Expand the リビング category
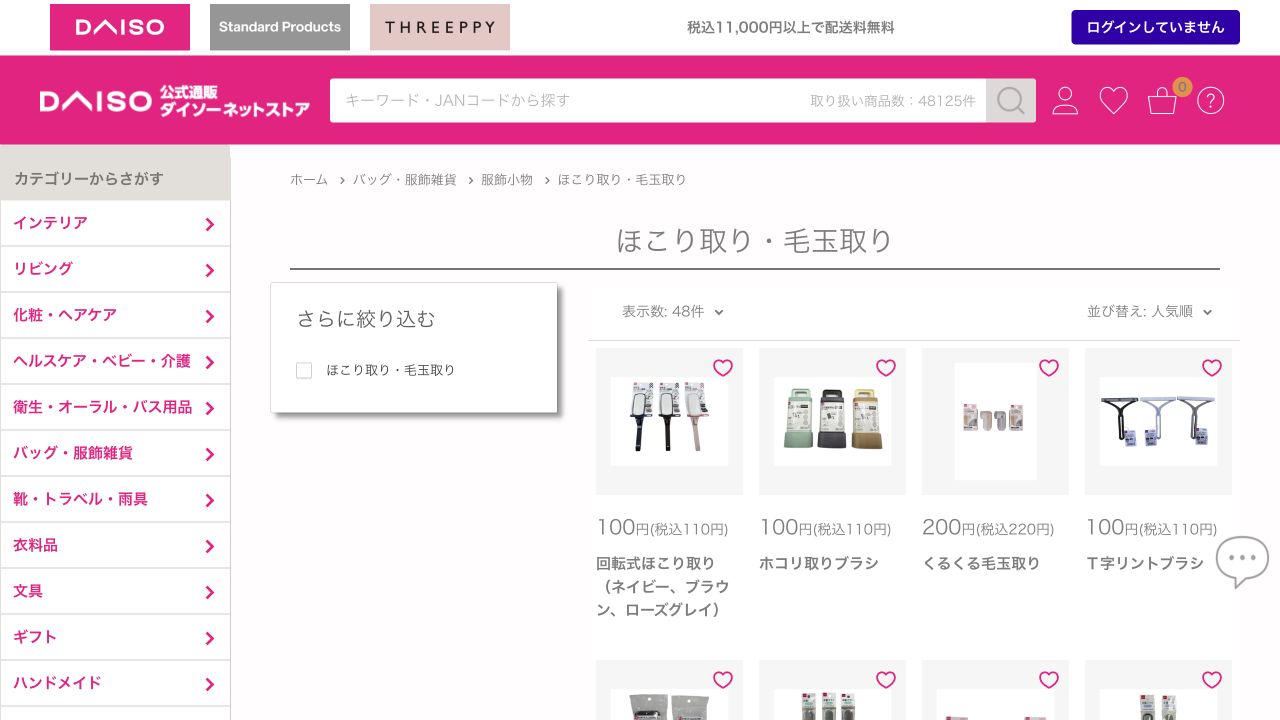1280x720 pixels. coord(115,269)
